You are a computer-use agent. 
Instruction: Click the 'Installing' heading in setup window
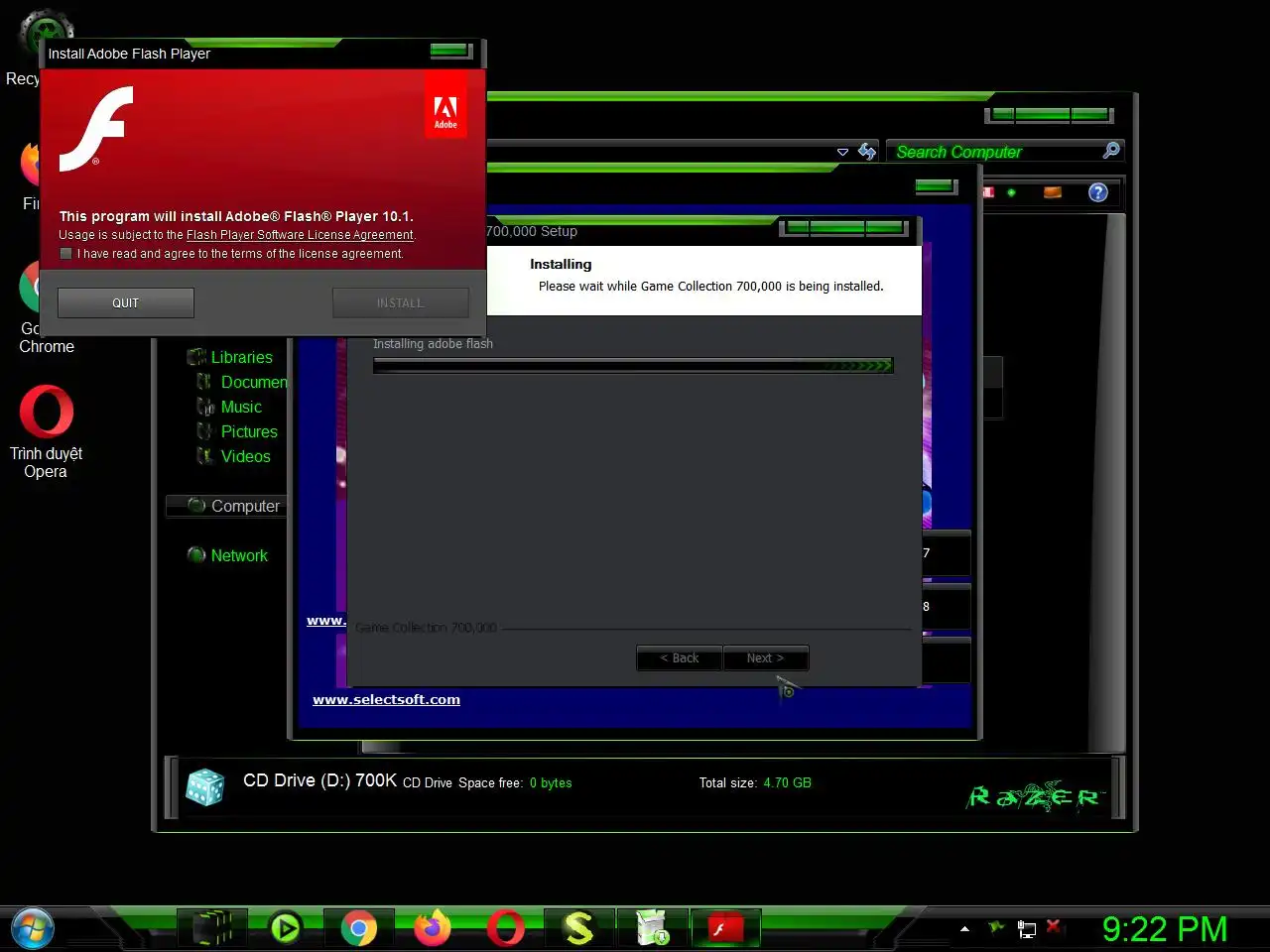[x=561, y=264]
